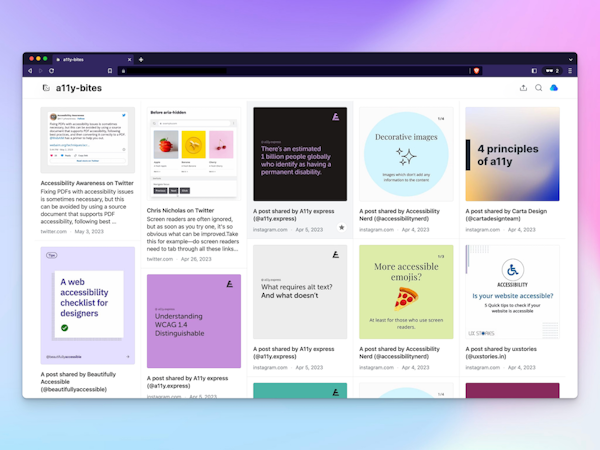
Task: Open new tab with plus icon
Action: (x=141, y=59)
